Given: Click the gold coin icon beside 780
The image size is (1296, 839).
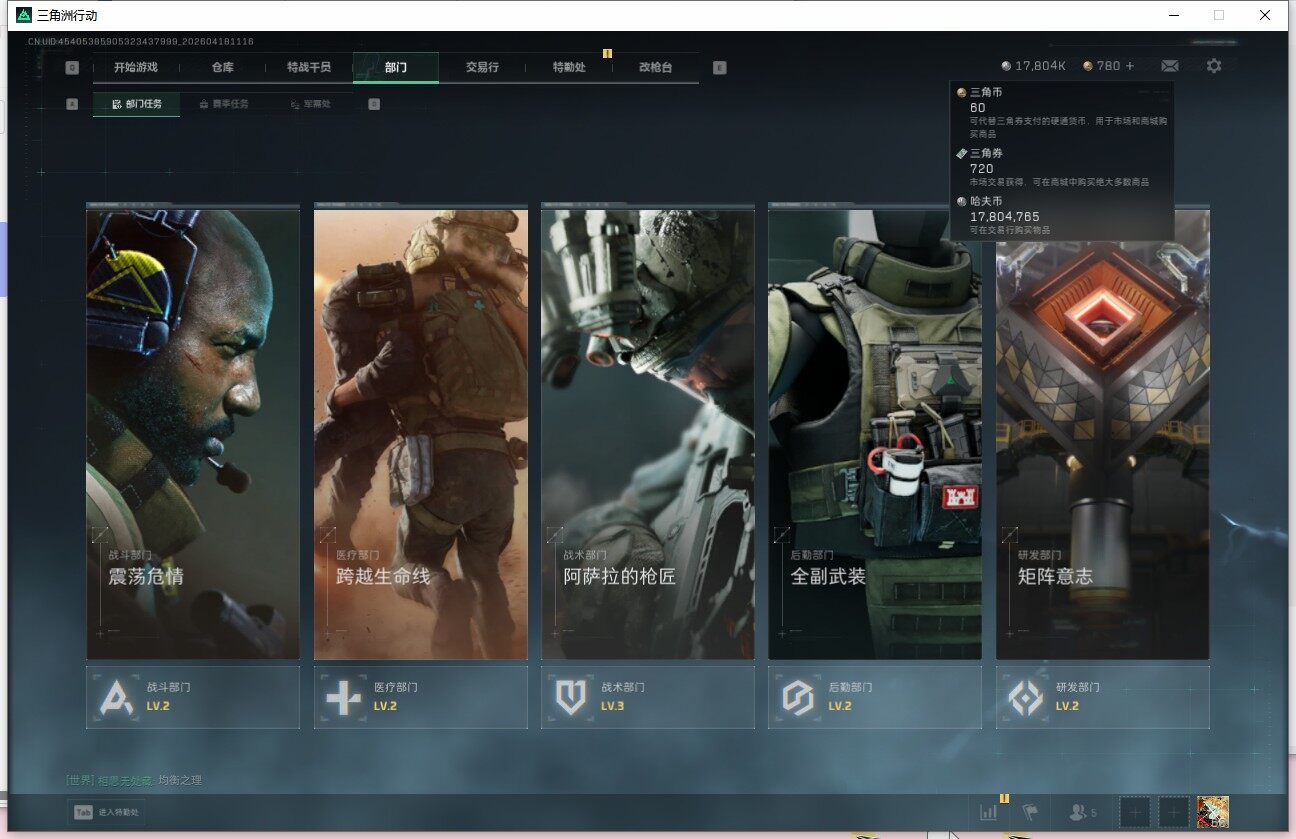Looking at the screenshot, I should coord(1088,66).
